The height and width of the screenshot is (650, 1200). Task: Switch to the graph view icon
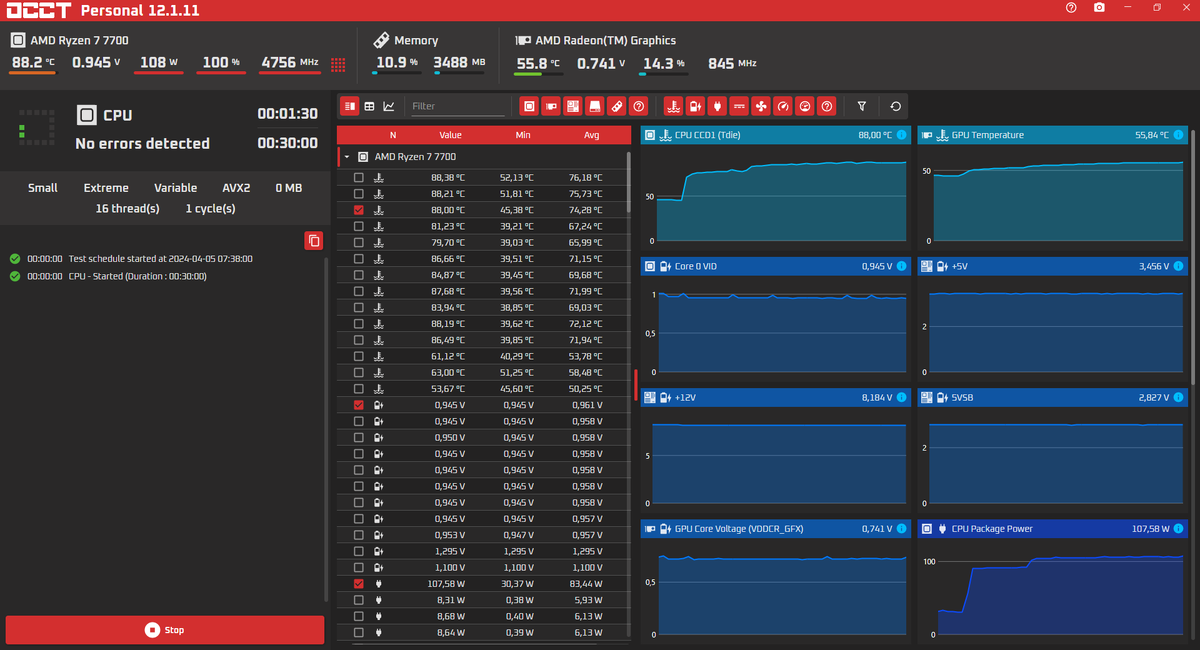388,106
